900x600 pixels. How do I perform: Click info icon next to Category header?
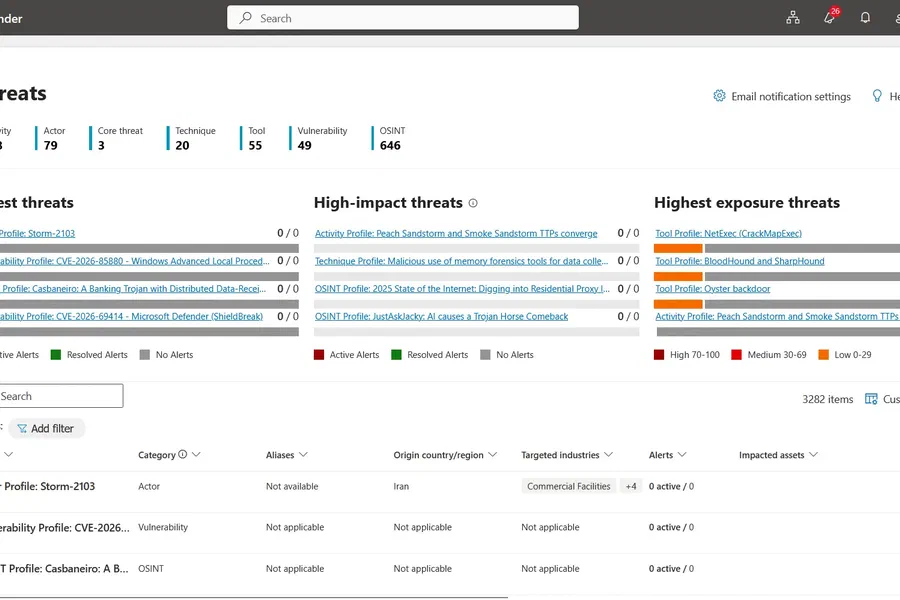183,454
